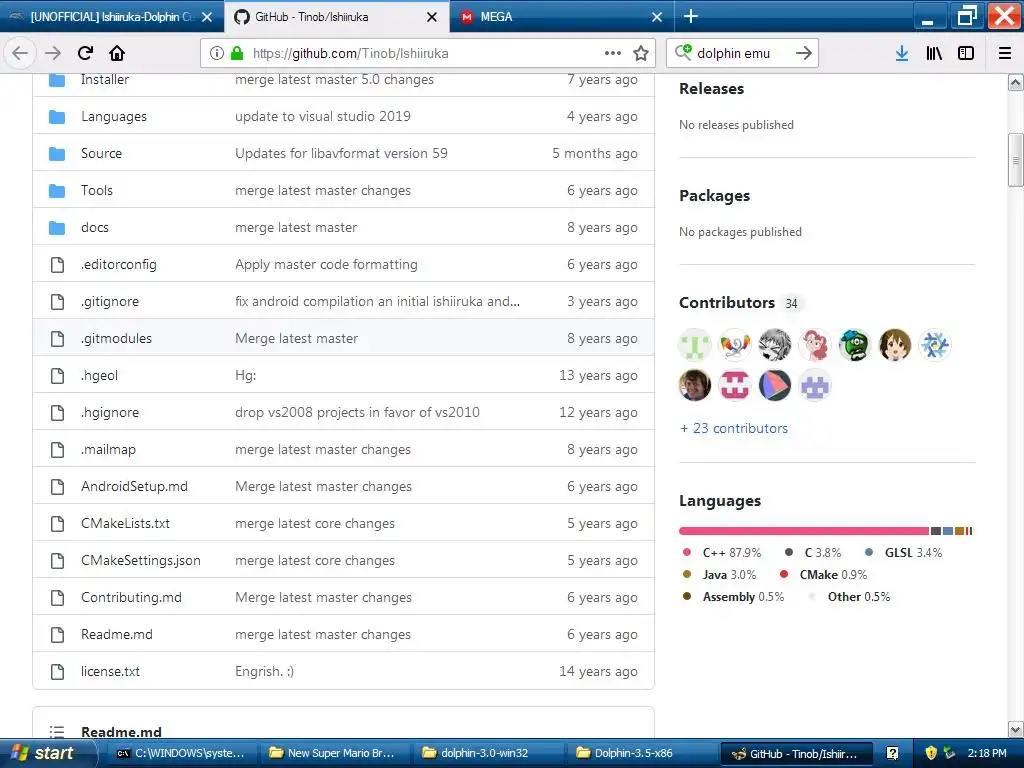Open the library bookshelf icon
The image size is (1024, 768).
(934, 53)
